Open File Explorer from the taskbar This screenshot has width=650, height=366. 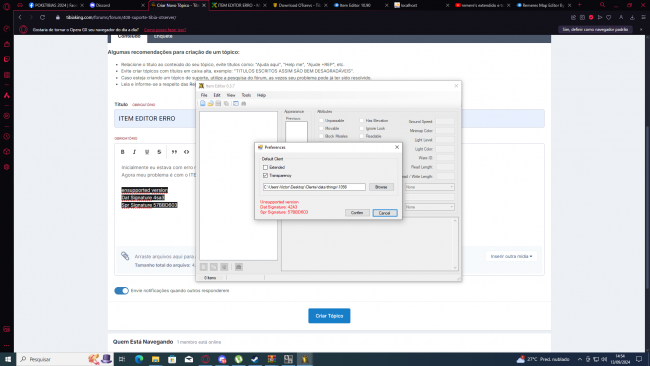click(155, 359)
